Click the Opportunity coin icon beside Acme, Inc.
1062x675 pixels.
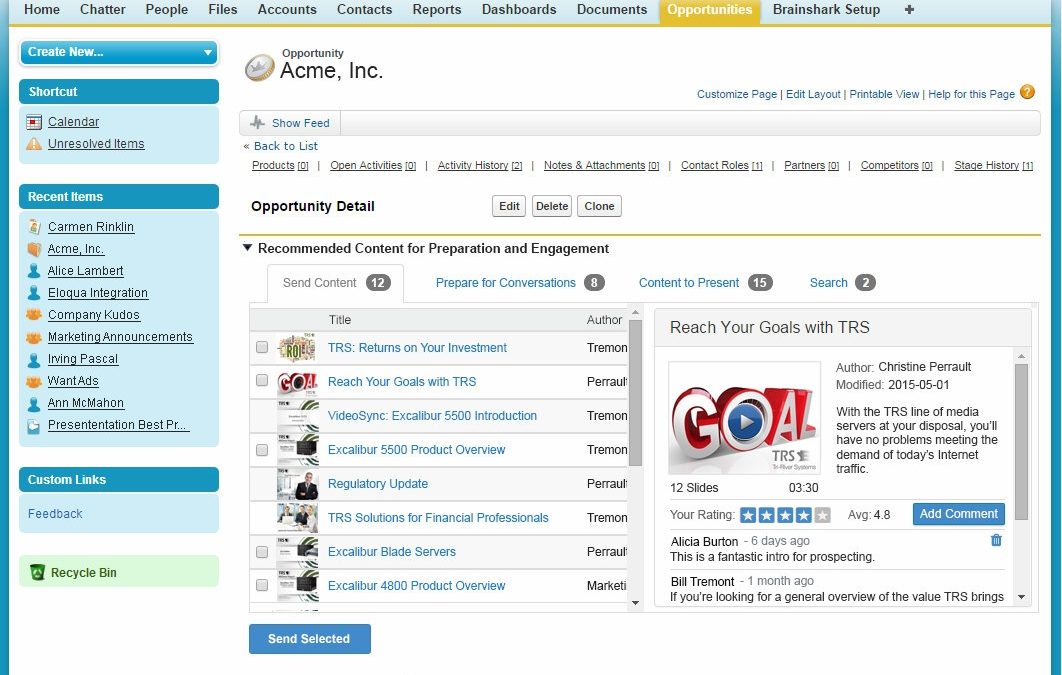point(259,68)
